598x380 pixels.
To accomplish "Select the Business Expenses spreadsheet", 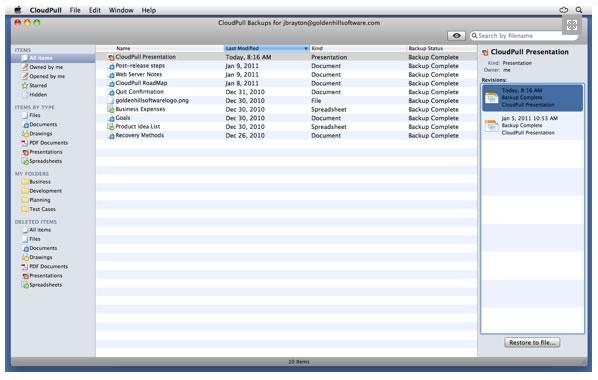I will point(140,109).
